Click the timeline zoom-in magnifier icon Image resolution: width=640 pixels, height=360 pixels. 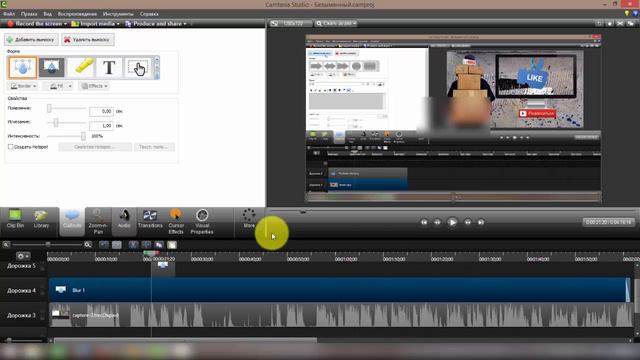pos(88,244)
